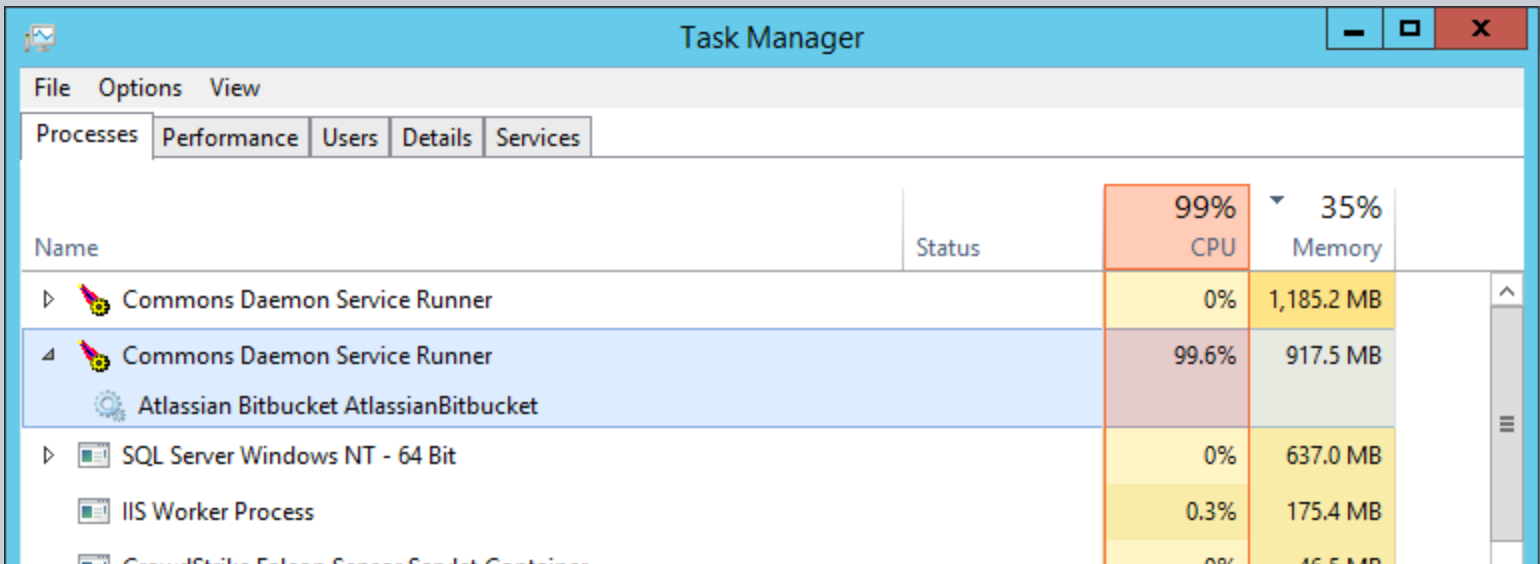Sort processes by the CPU column header
1540x564 pixels.
click(1177, 227)
